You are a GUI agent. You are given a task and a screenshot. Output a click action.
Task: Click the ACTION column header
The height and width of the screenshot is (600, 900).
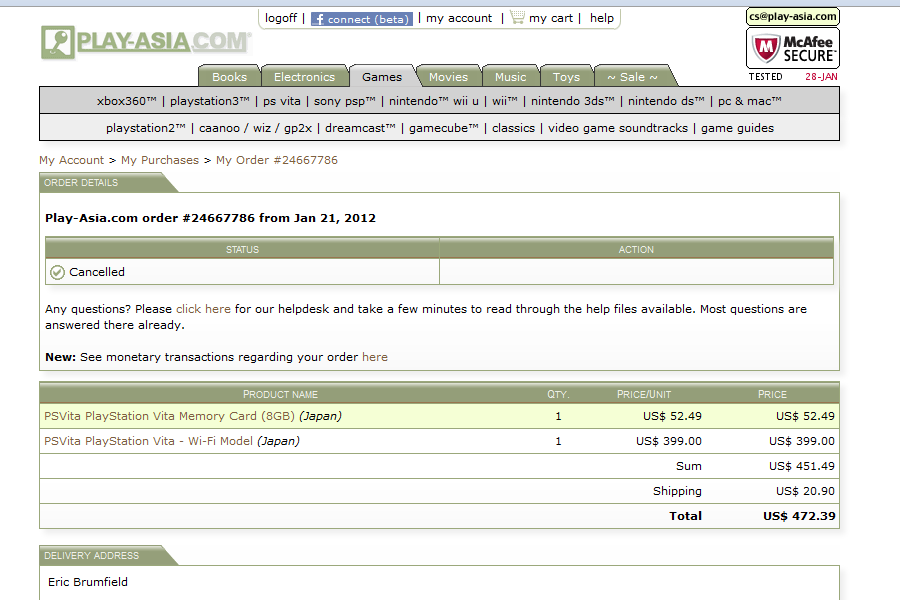636,249
